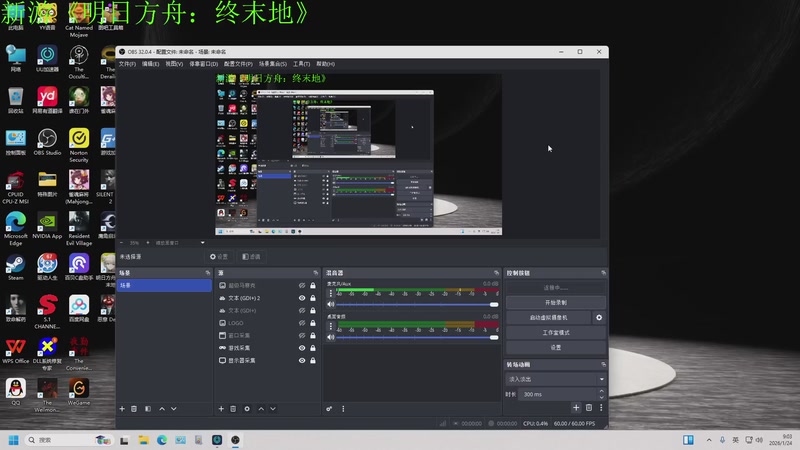
Task: Open File Explorer from the taskbar
Action: tap(143, 440)
